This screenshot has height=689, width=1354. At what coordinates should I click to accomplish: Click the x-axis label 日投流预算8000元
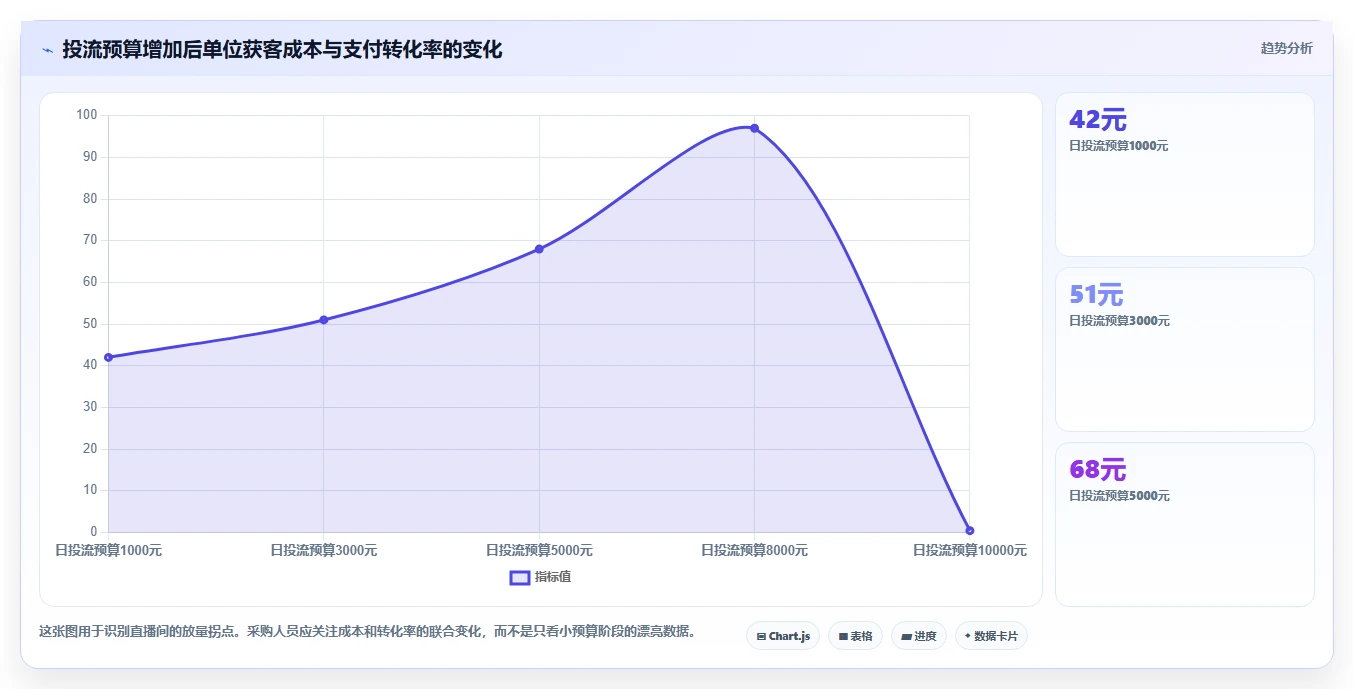[x=754, y=550]
